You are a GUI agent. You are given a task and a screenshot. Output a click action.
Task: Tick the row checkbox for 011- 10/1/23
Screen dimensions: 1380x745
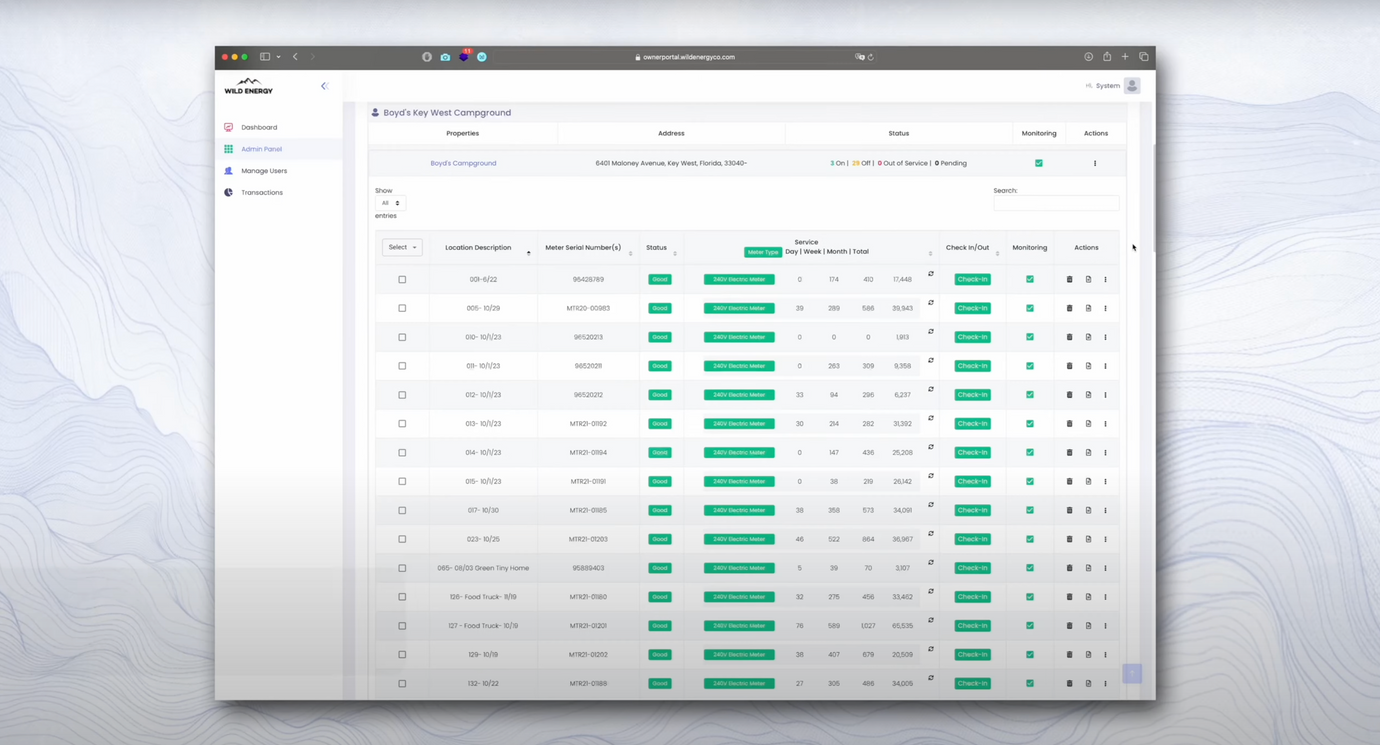click(x=402, y=366)
